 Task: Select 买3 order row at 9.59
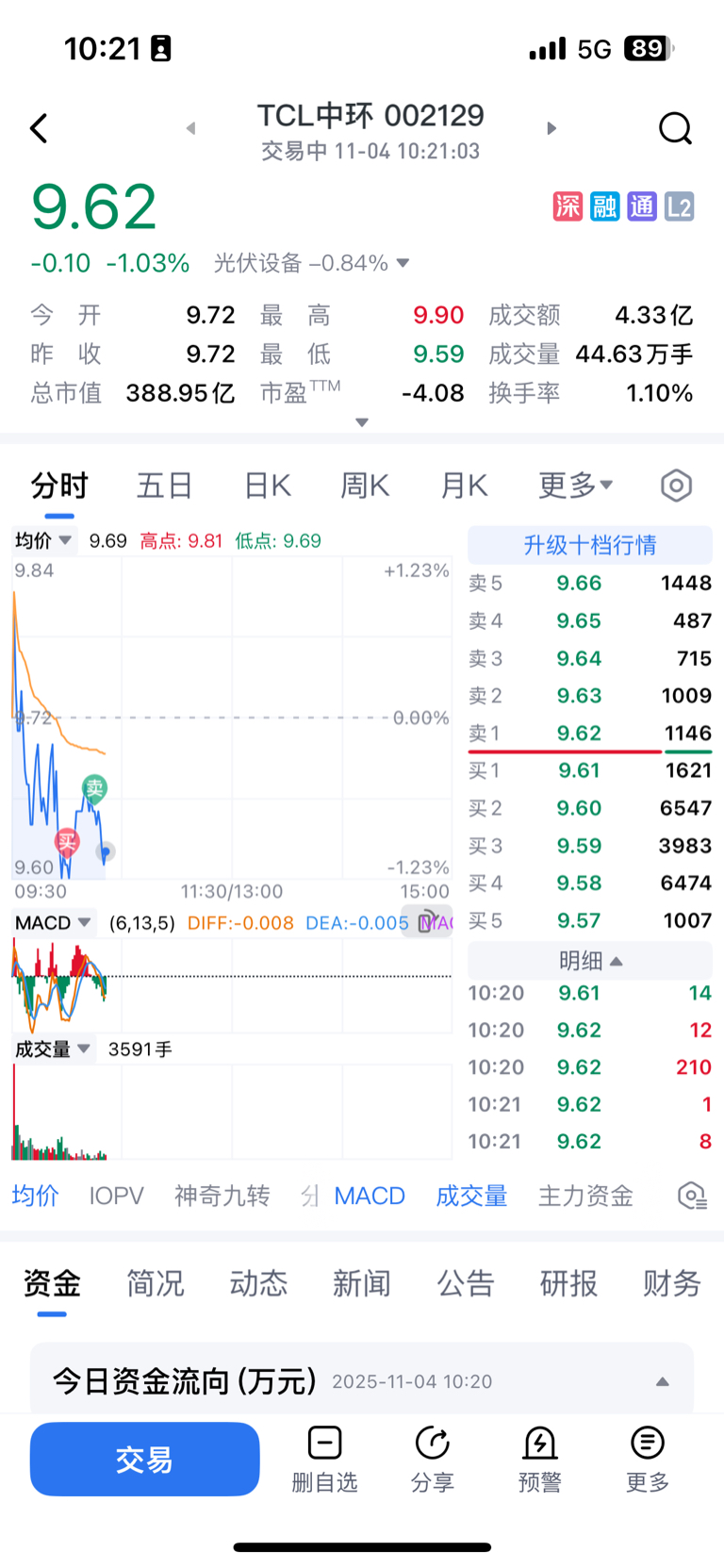[590, 846]
